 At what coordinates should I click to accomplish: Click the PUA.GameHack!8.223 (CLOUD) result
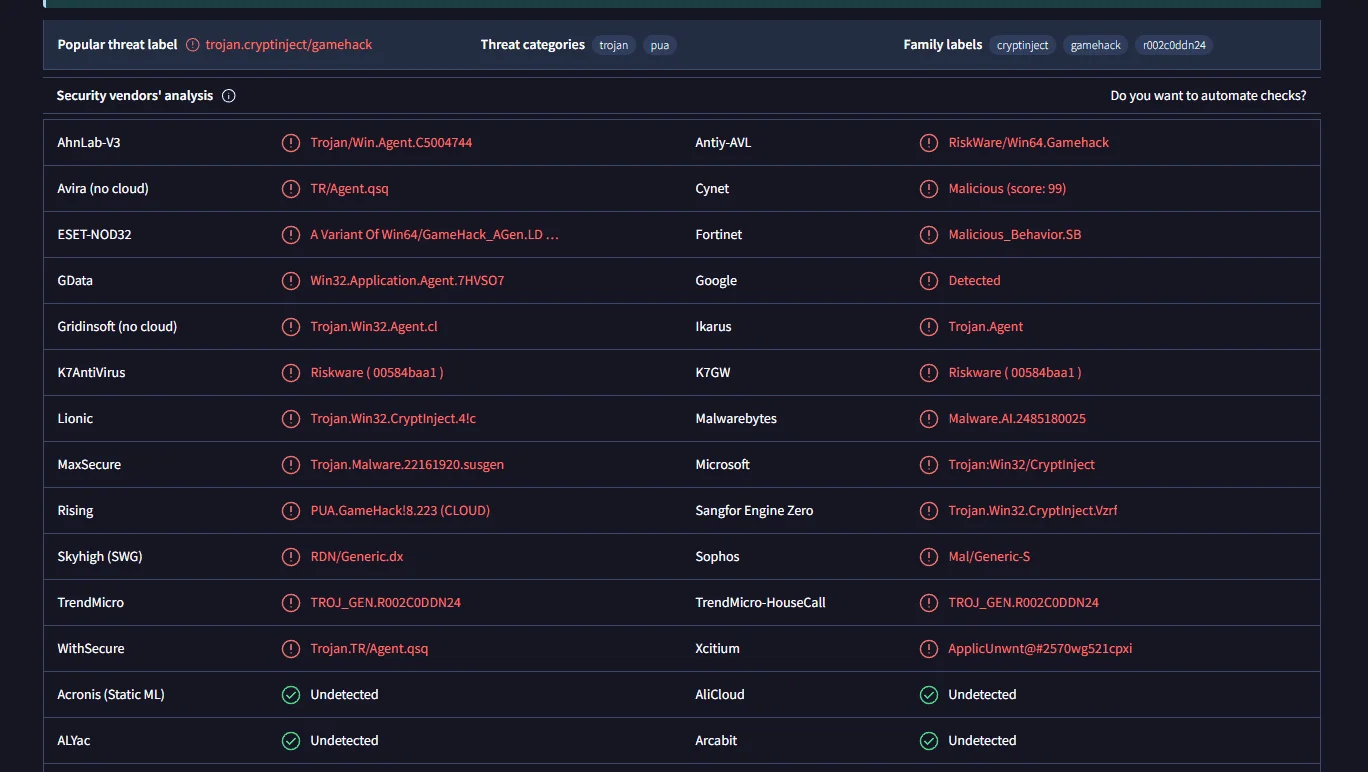400,511
